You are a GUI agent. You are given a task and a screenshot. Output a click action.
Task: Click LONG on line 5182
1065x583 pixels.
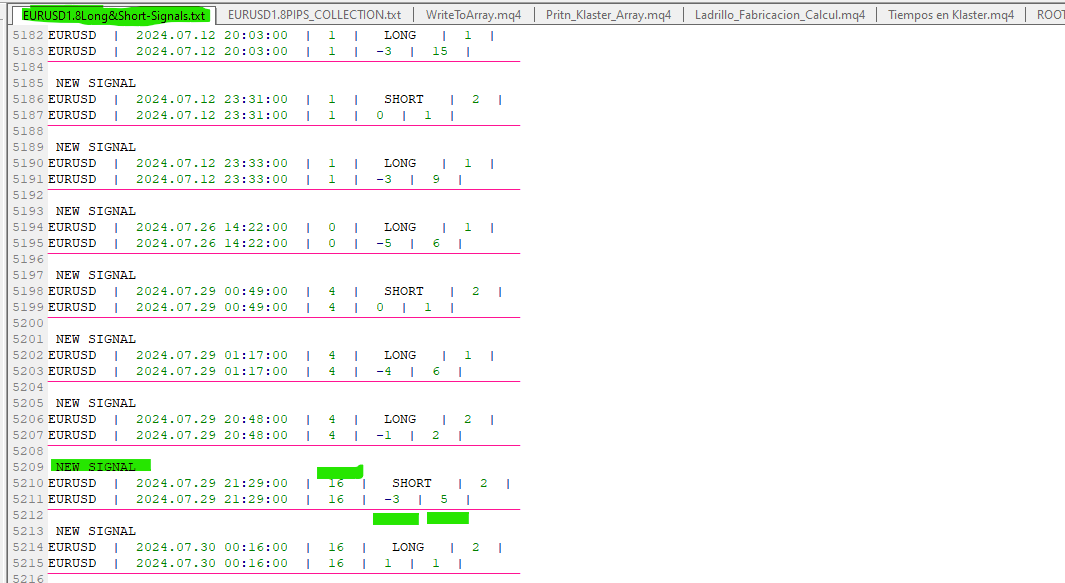400,35
